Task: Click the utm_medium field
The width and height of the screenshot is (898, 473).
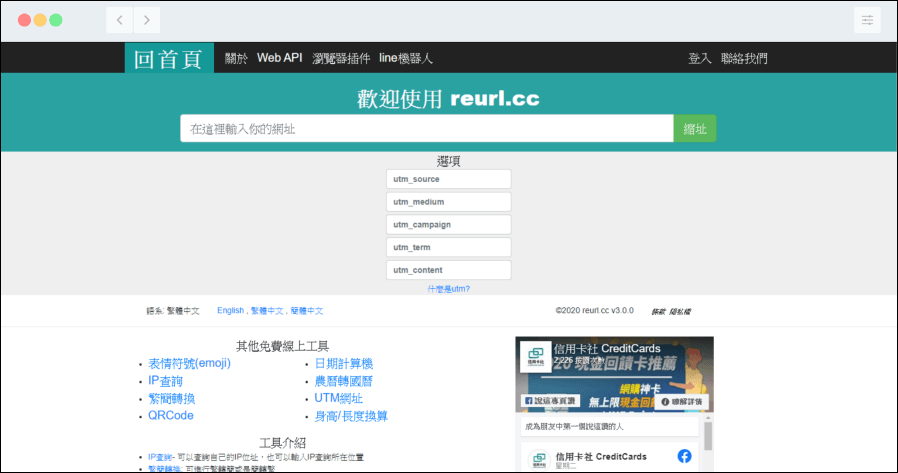Action: click(448, 202)
